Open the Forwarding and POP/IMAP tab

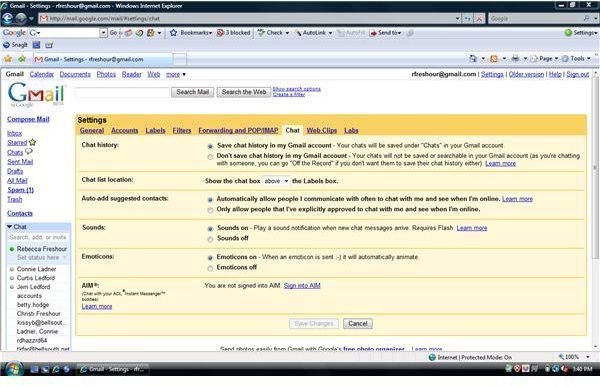(x=238, y=130)
